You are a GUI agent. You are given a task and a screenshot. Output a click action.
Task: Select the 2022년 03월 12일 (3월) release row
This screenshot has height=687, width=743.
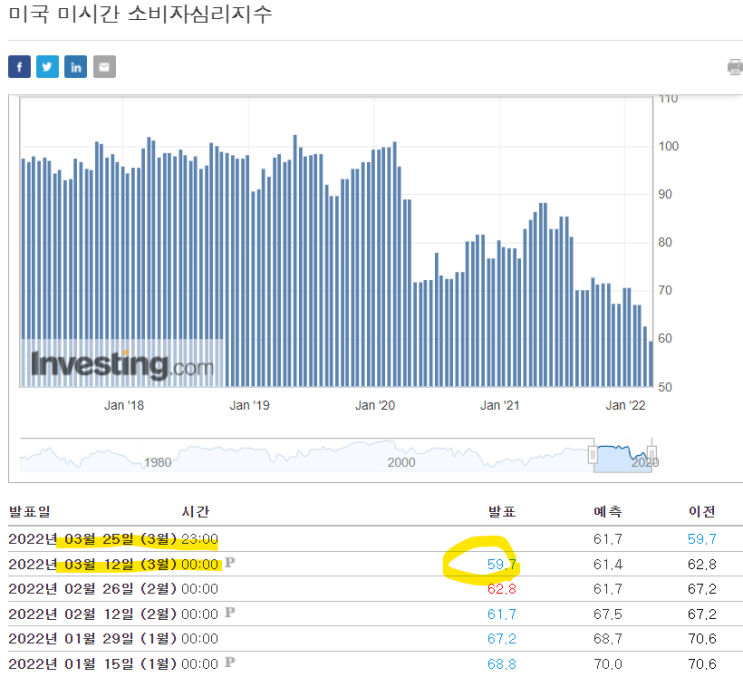click(x=375, y=564)
